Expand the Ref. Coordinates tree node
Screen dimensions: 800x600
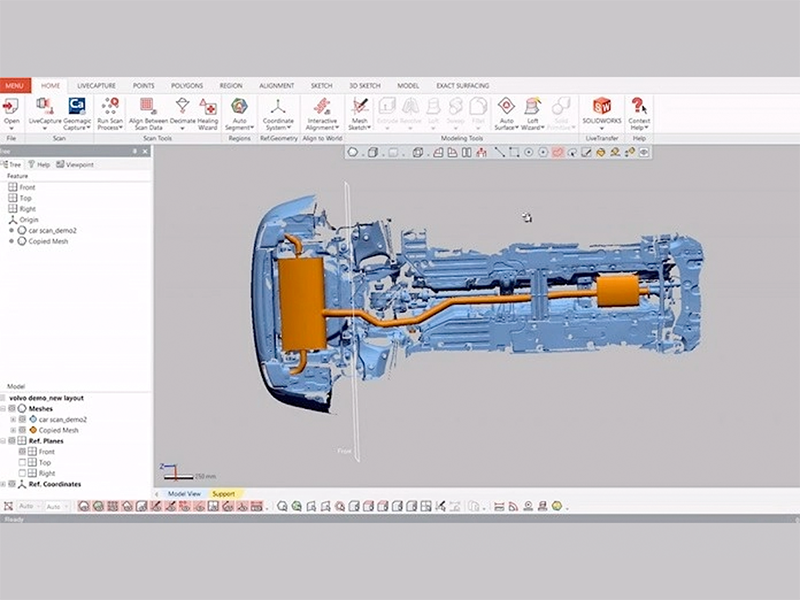click(x=4, y=484)
